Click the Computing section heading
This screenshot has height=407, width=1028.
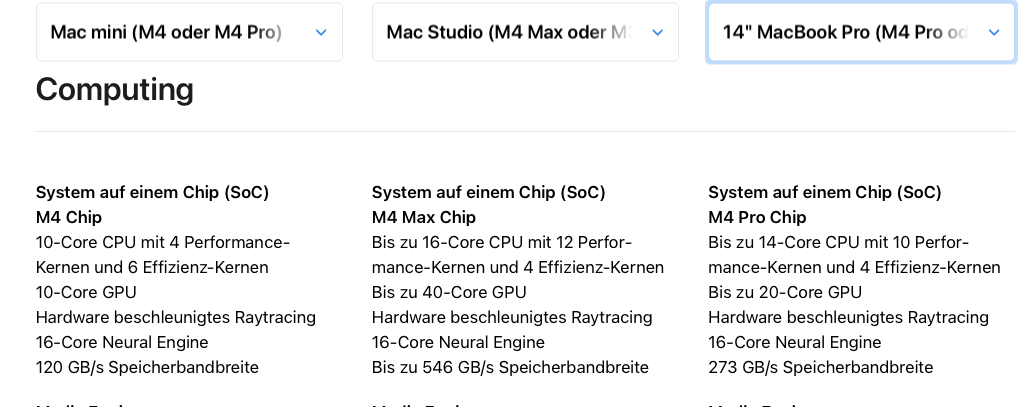[115, 89]
